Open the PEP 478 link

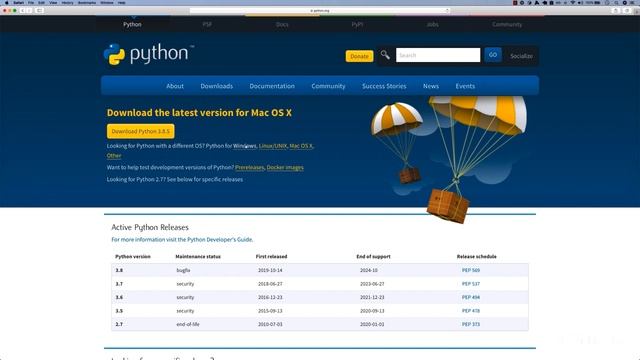(471, 311)
